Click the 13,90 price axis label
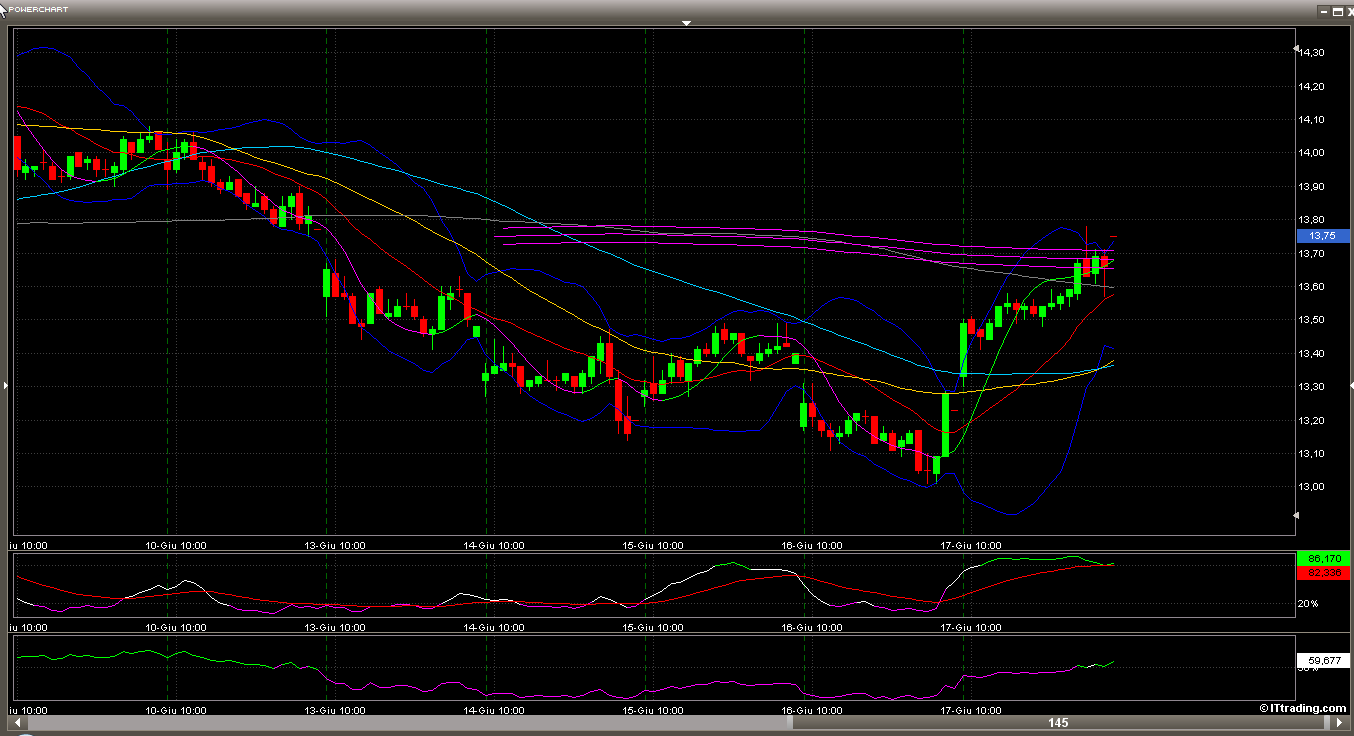Screen dimensions: 1354x736 [x=1311, y=186]
